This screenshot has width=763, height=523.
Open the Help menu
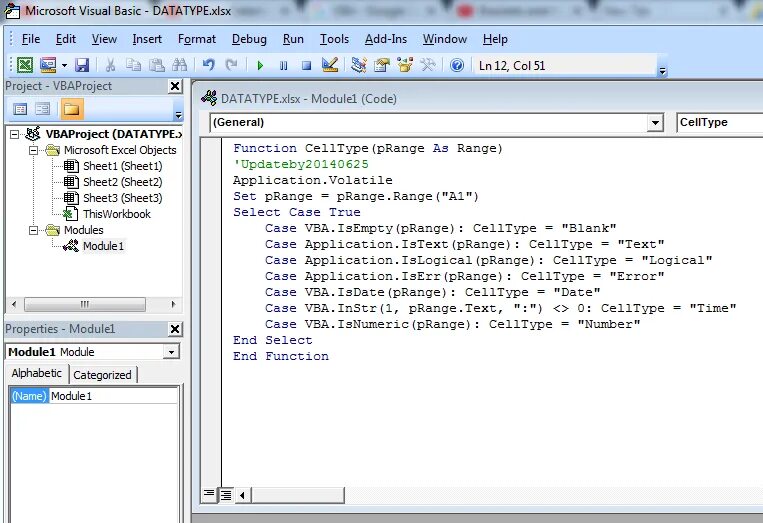(495, 39)
